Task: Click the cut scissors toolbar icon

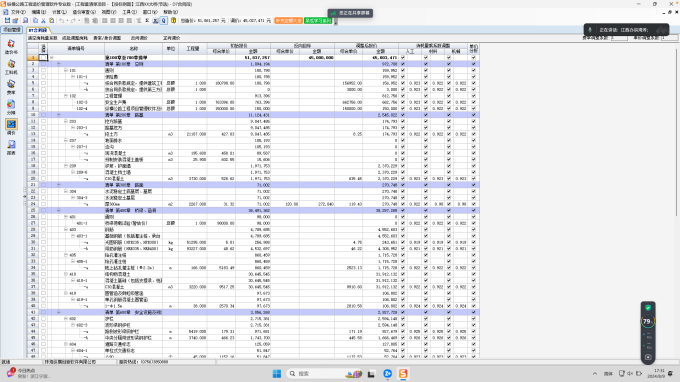Action: point(43,20)
